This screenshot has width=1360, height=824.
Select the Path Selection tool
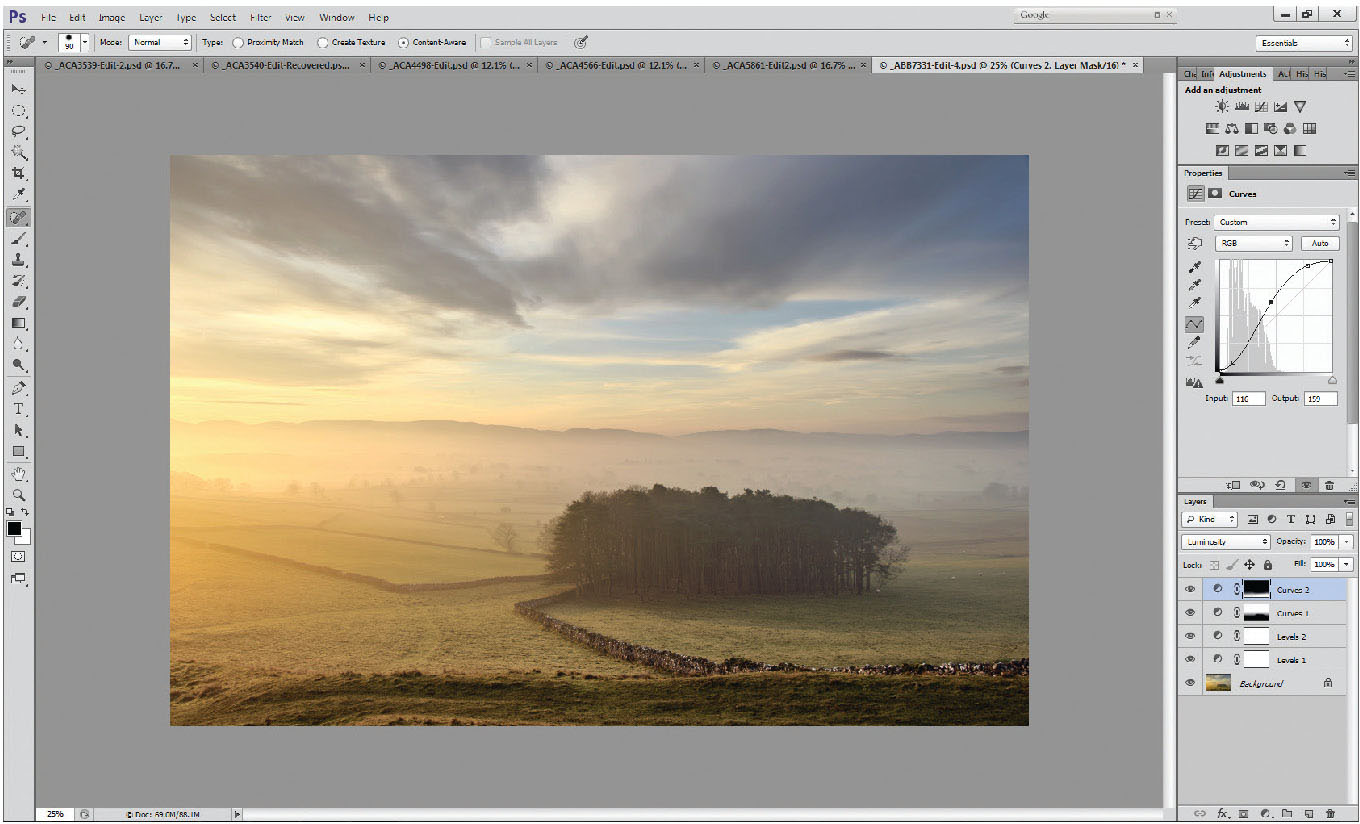pyautogui.click(x=18, y=430)
